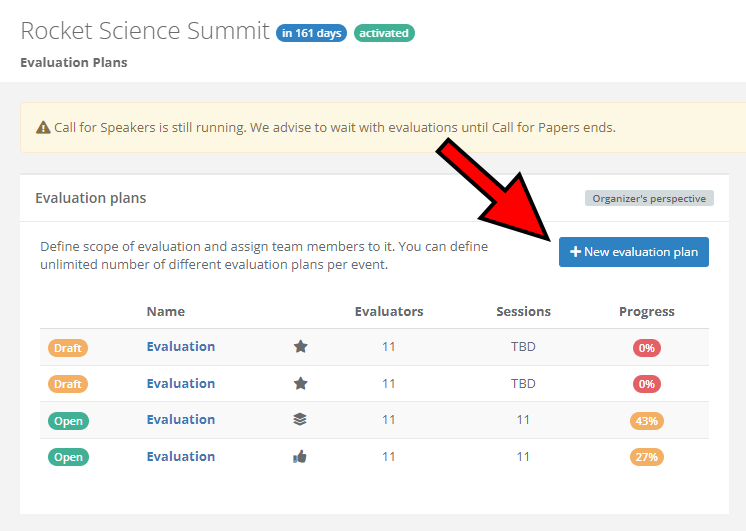The height and width of the screenshot is (531, 746).
Task: Click the warning triangle icon in the alert
Action: [x=43, y=128]
